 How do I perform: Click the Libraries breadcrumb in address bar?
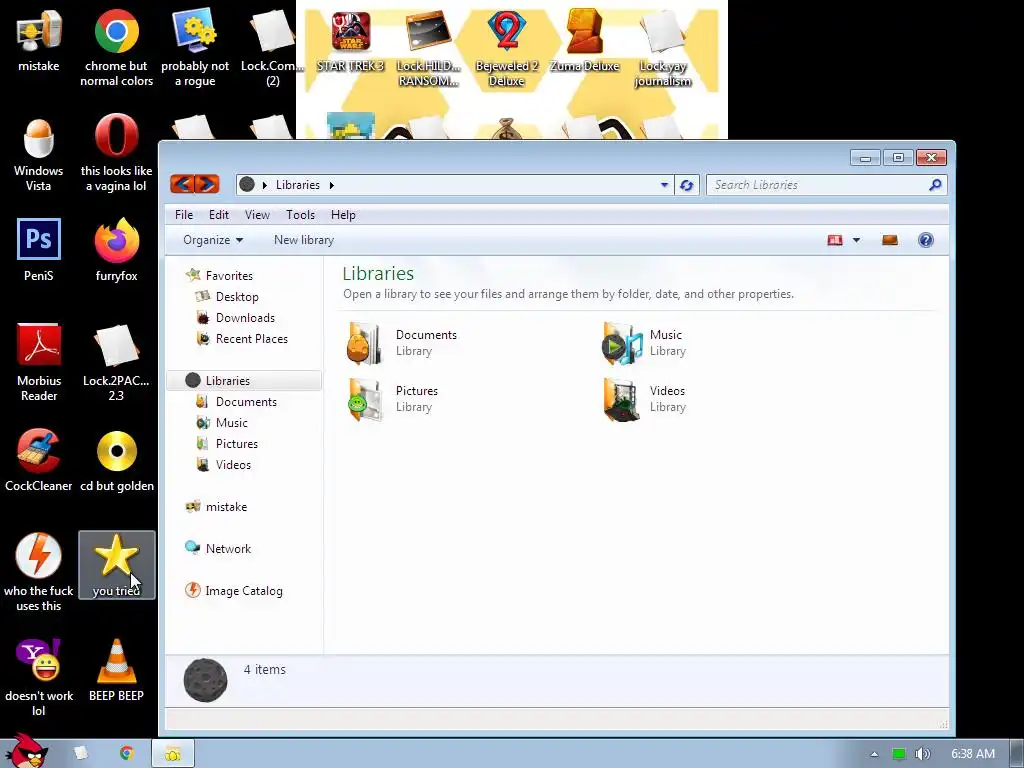click(298, 185)
